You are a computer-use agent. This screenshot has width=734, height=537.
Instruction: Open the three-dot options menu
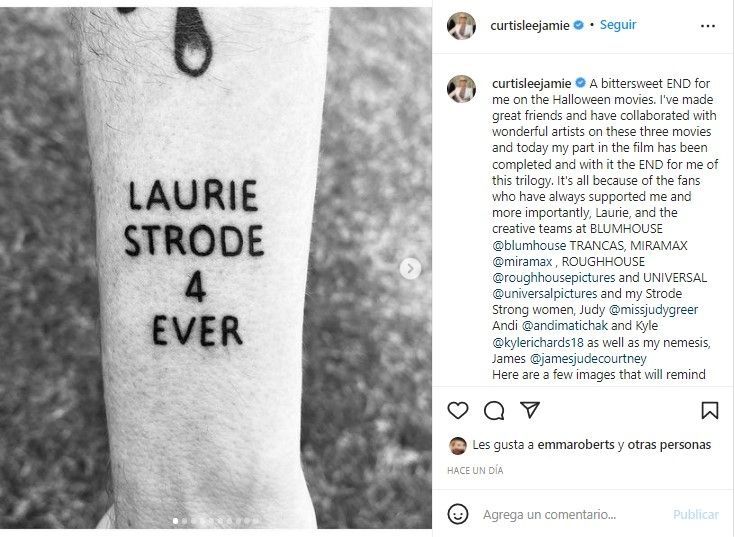708,26
